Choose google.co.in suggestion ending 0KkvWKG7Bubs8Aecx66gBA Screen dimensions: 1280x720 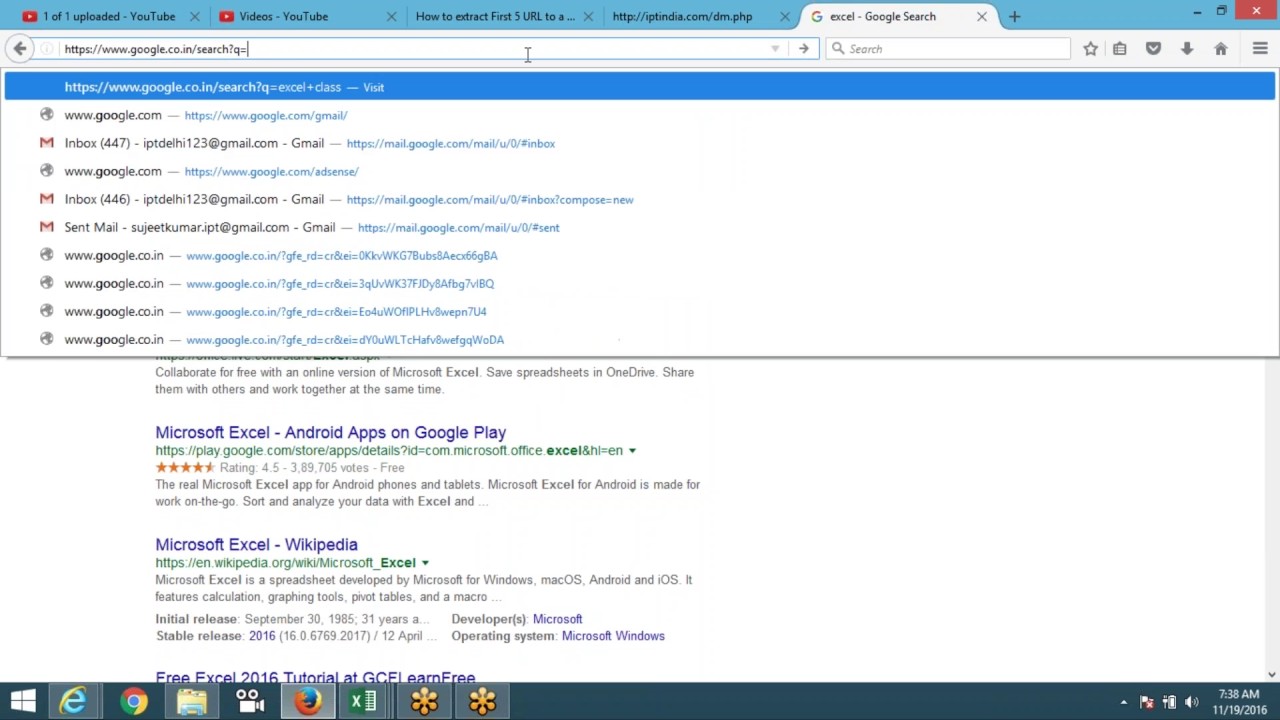click(x=640, y=255)
